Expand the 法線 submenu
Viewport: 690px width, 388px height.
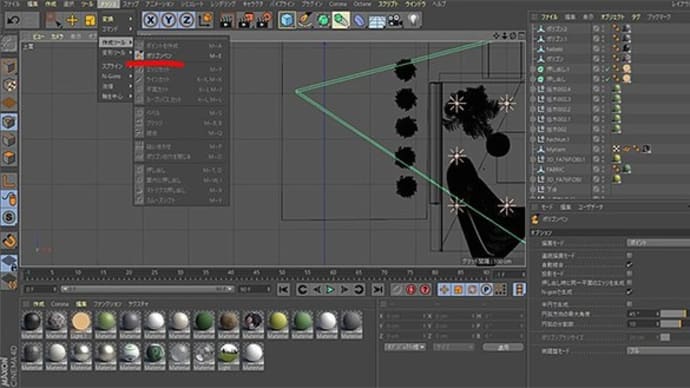[116, 86]
